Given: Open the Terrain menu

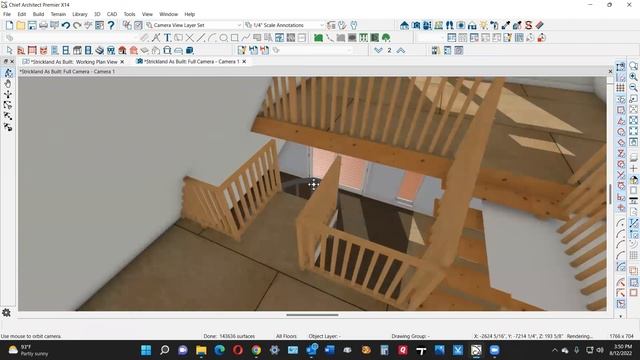Looking at the screenshot, I should [58, 14].
